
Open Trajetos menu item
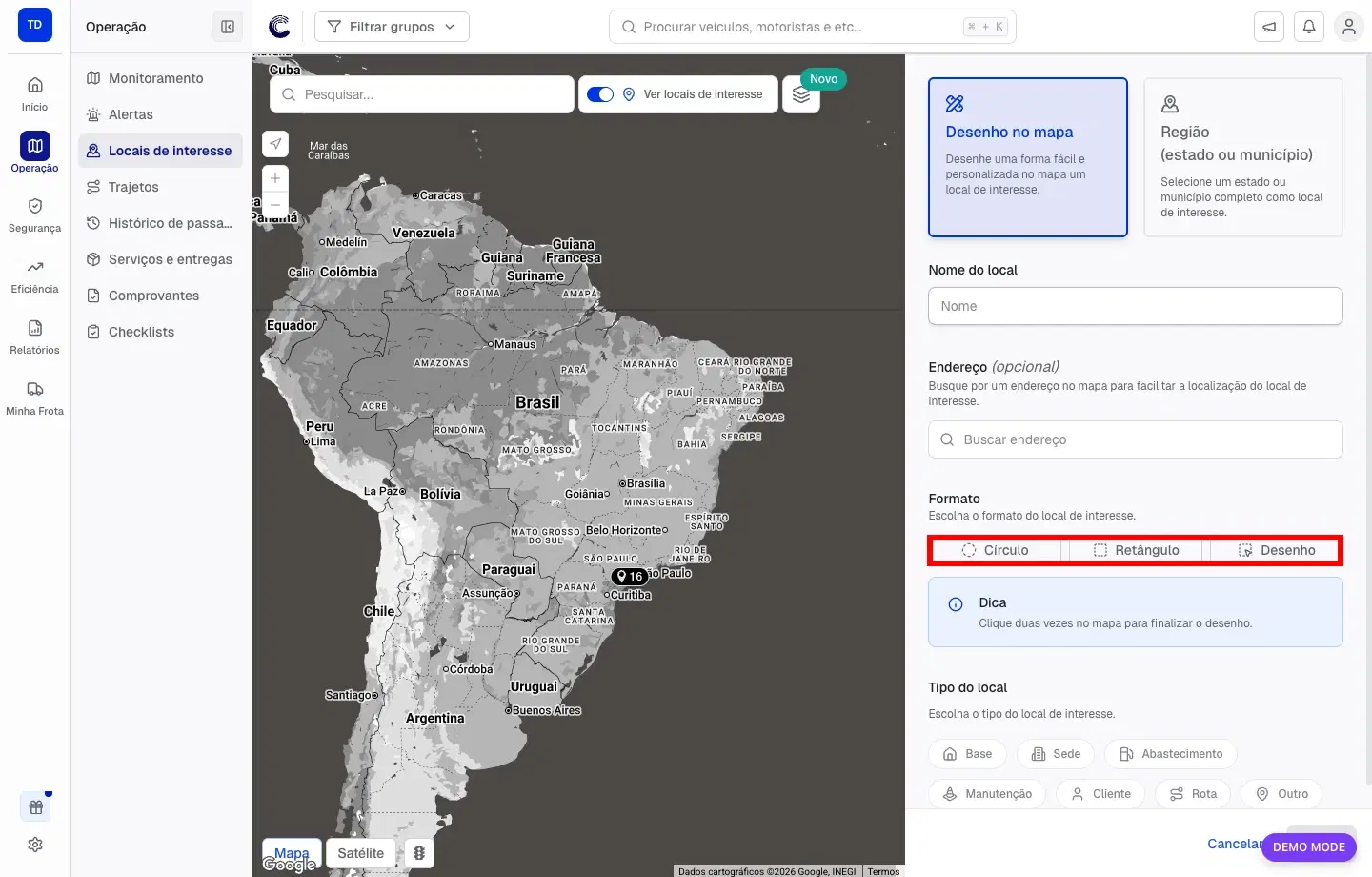(x=160, y=187)
